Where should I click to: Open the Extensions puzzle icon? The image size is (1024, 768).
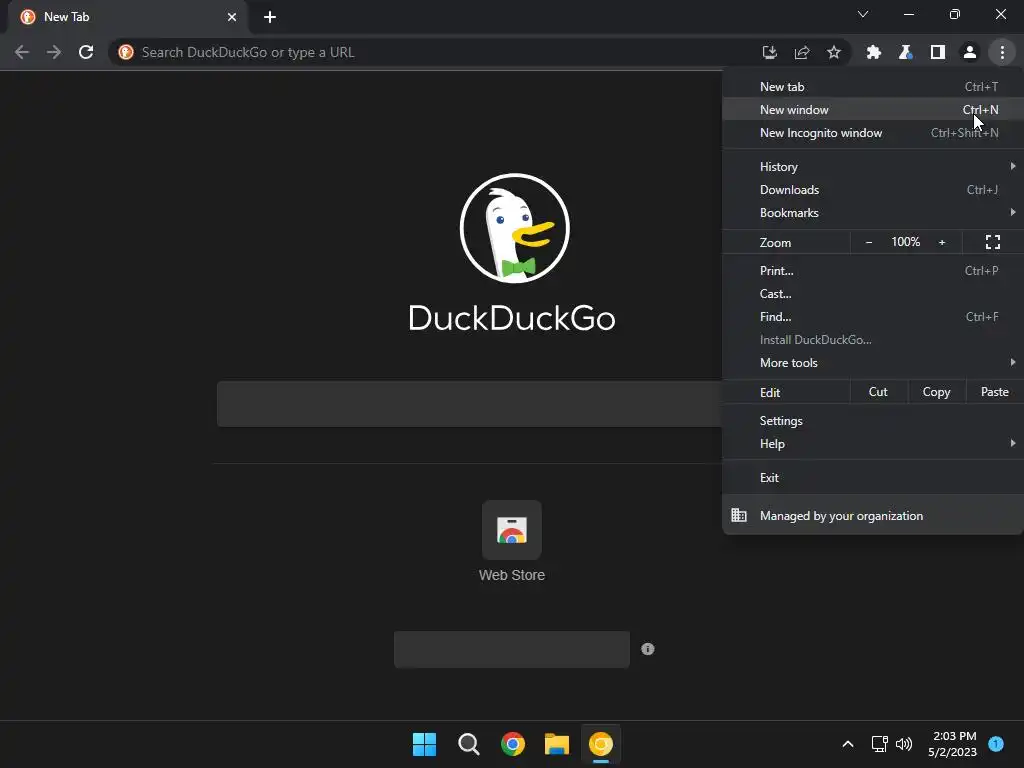click(x=873, y=52)
